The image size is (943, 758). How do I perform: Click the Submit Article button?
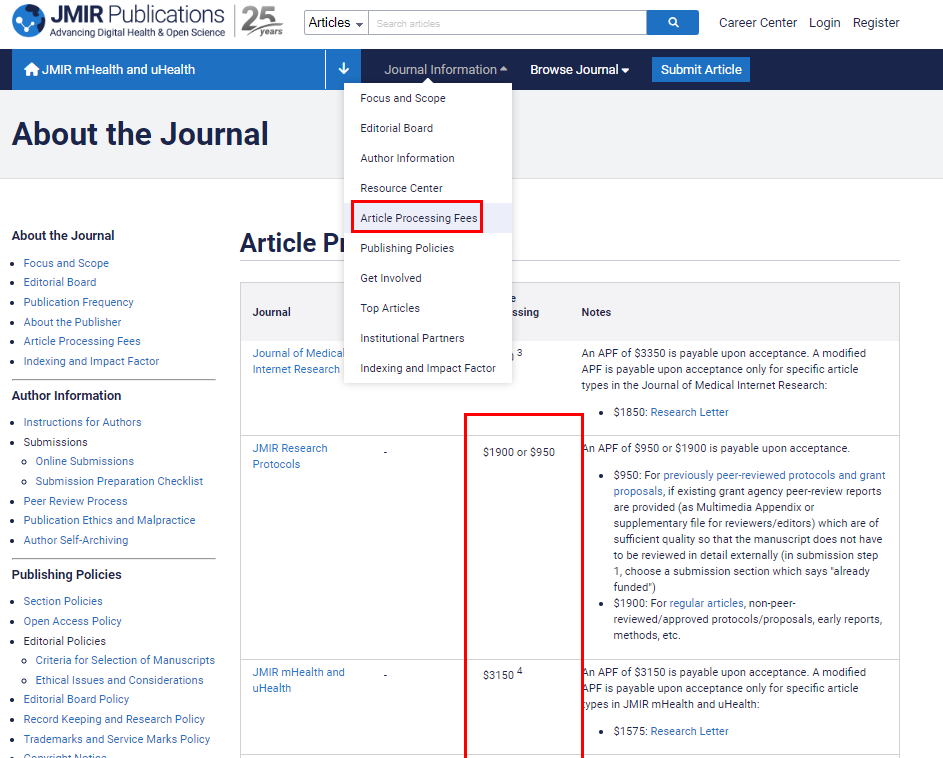point(701,70)
